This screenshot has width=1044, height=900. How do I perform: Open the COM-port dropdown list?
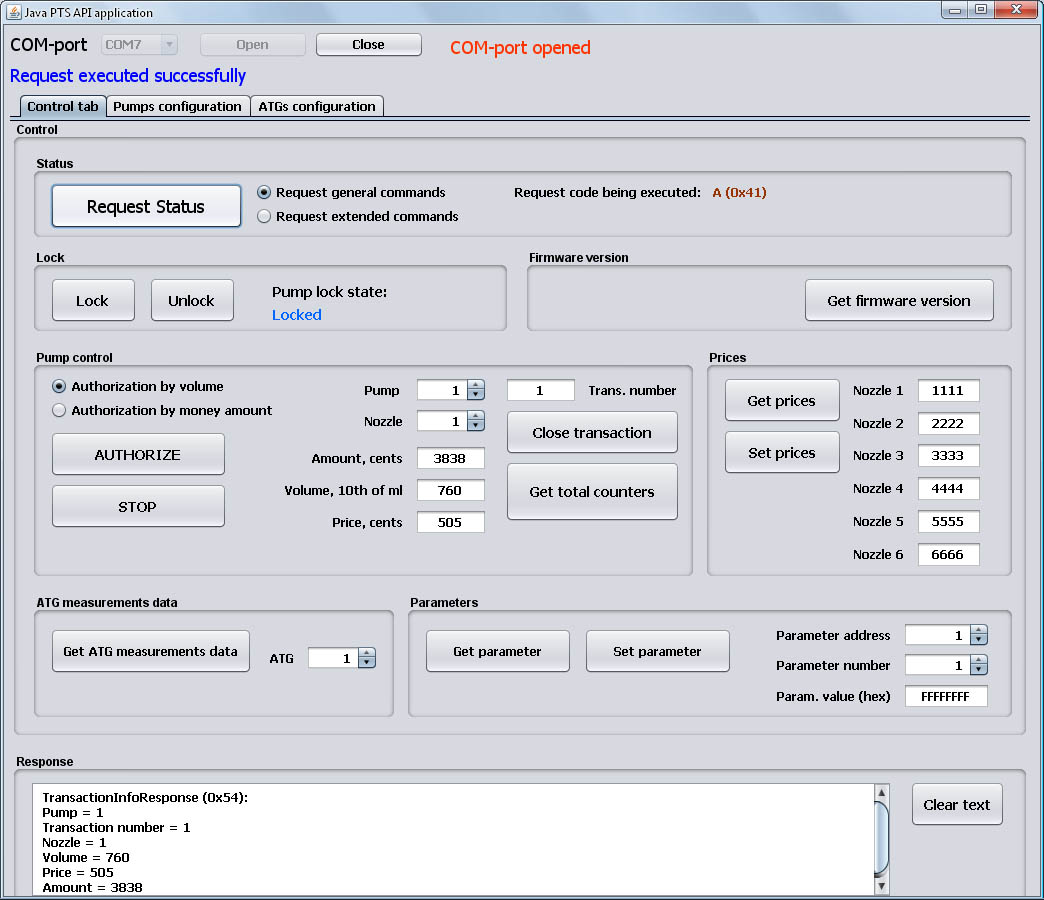(x=167, y=45)
